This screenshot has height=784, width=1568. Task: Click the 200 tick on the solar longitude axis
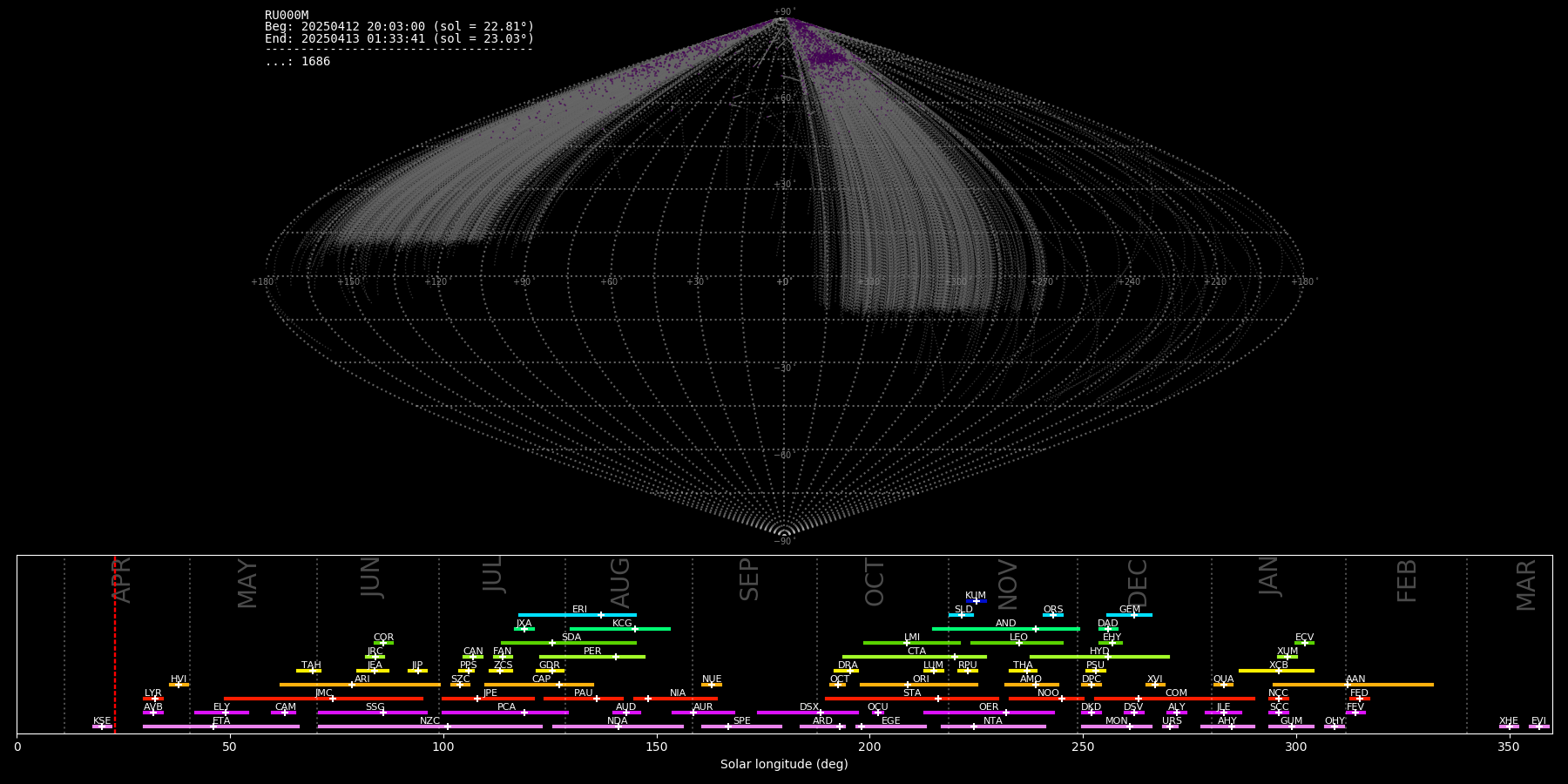tap(869, 747)
